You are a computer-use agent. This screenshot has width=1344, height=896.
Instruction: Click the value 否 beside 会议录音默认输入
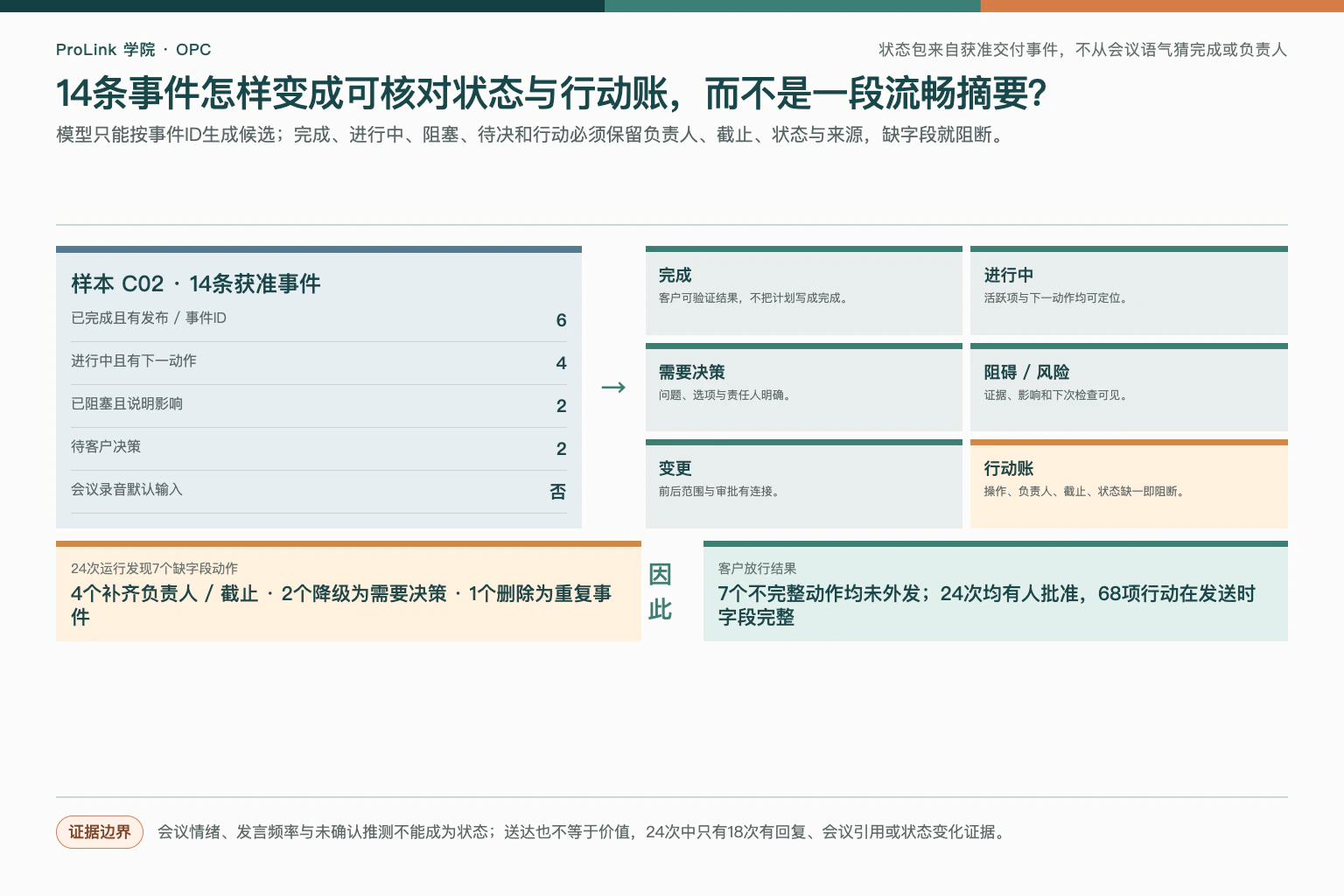[x=558, y=492]
